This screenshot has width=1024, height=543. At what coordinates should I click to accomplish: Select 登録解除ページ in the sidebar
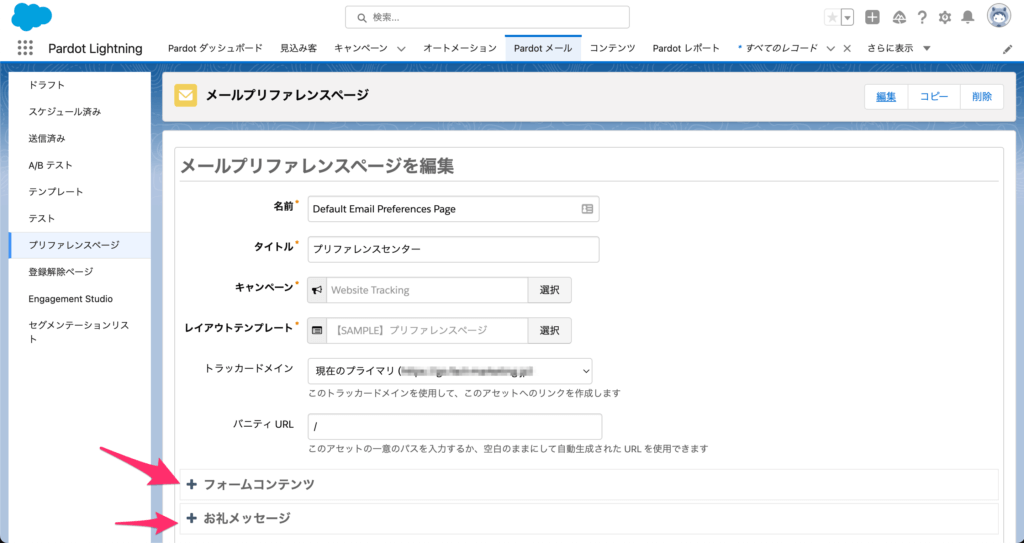pyautogui.click(x=61, y=271)
